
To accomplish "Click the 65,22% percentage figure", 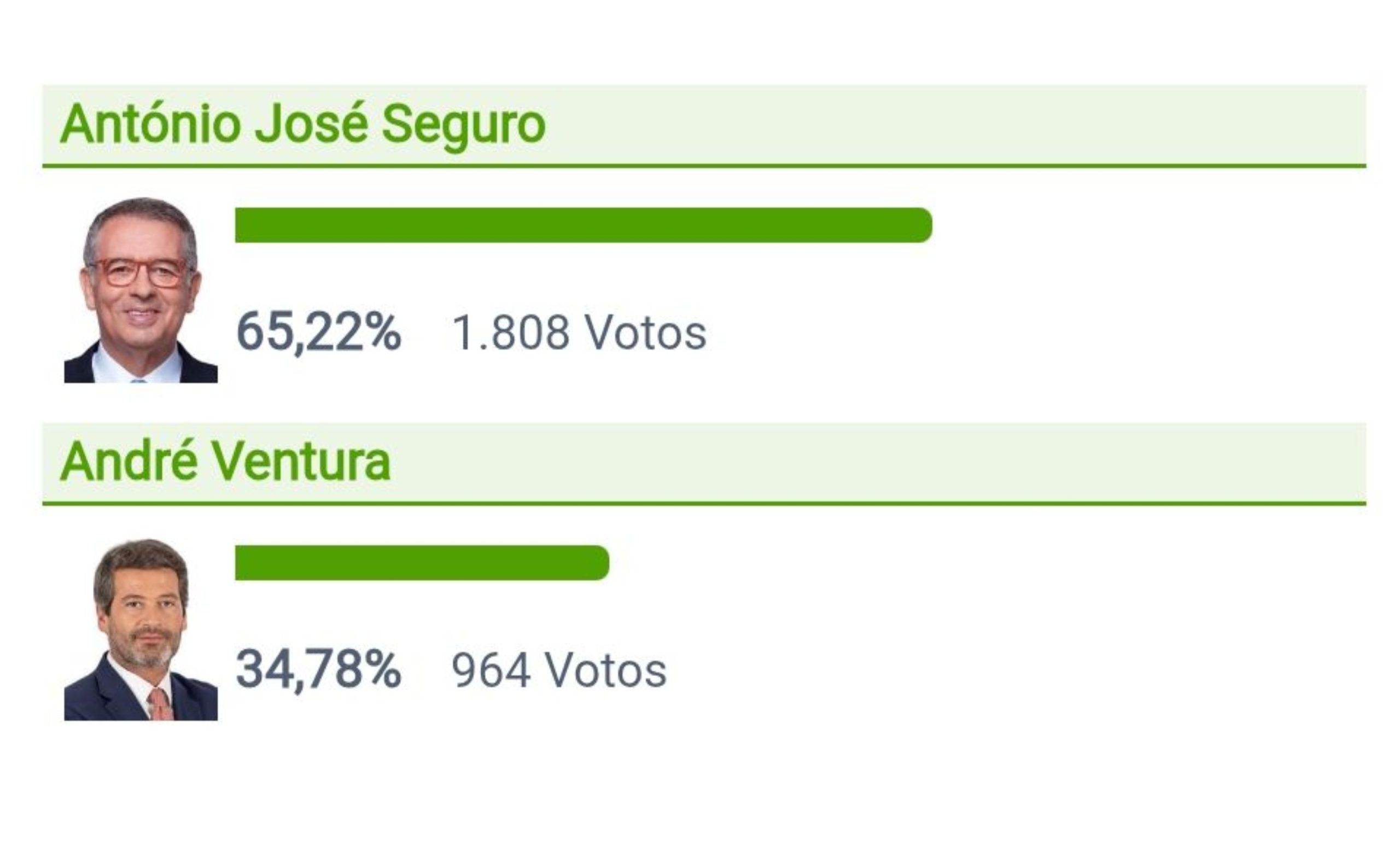I will 319,333.
